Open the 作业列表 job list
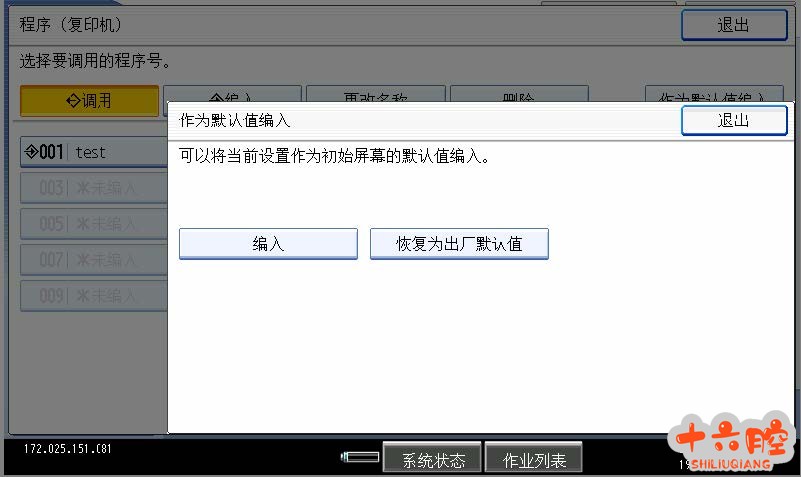The width and height of the screenshot is (801, 477). [534, 460]
